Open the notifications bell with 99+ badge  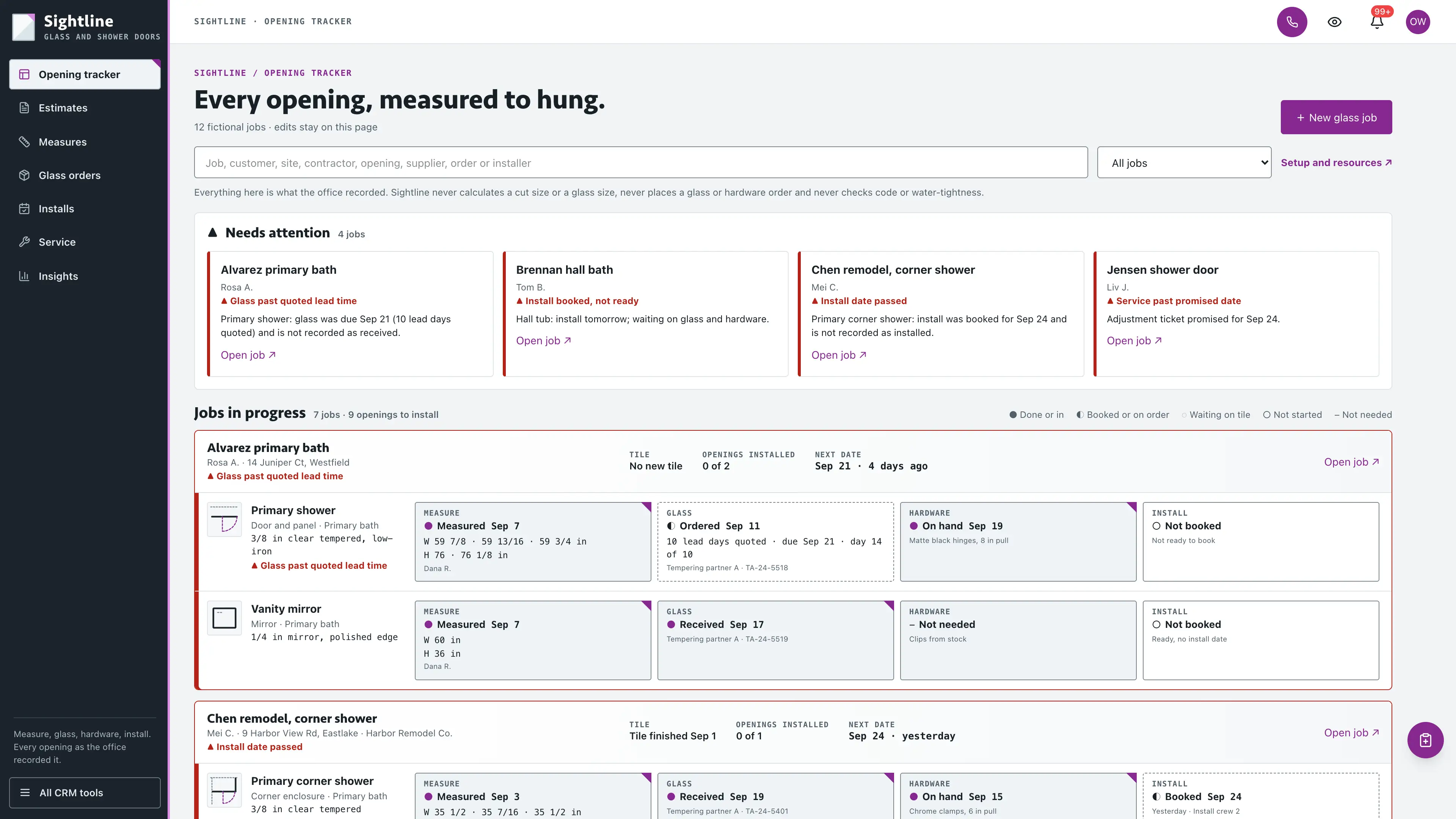(1377, 22)
